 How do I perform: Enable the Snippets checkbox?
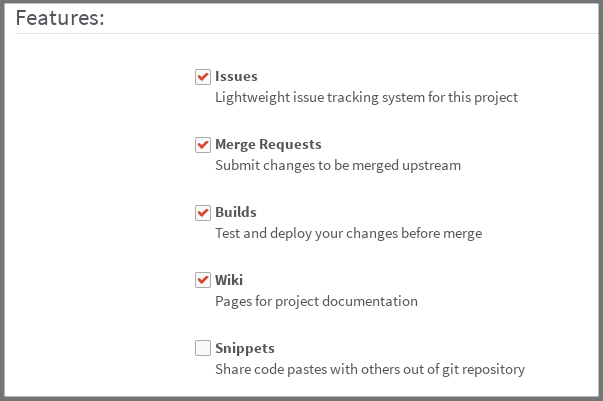203,349
